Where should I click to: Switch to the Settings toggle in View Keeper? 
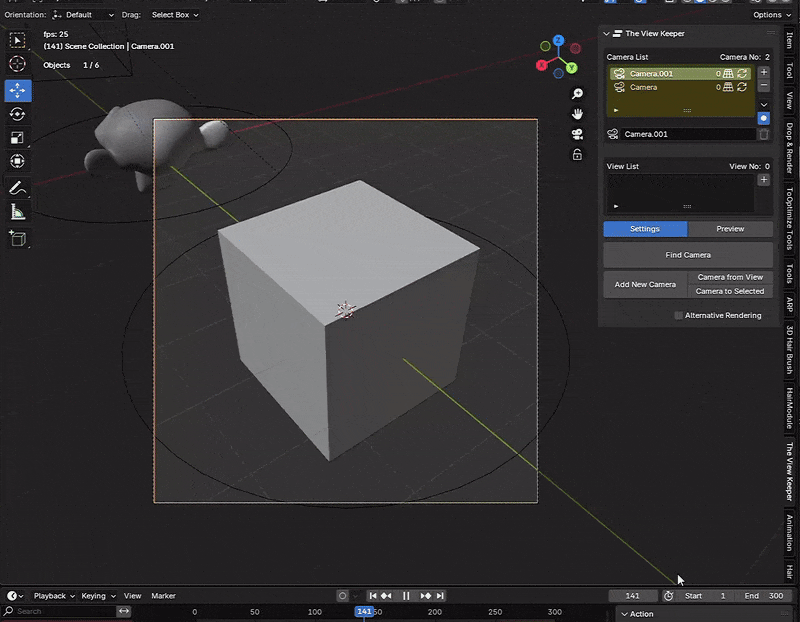click(645, 229)
